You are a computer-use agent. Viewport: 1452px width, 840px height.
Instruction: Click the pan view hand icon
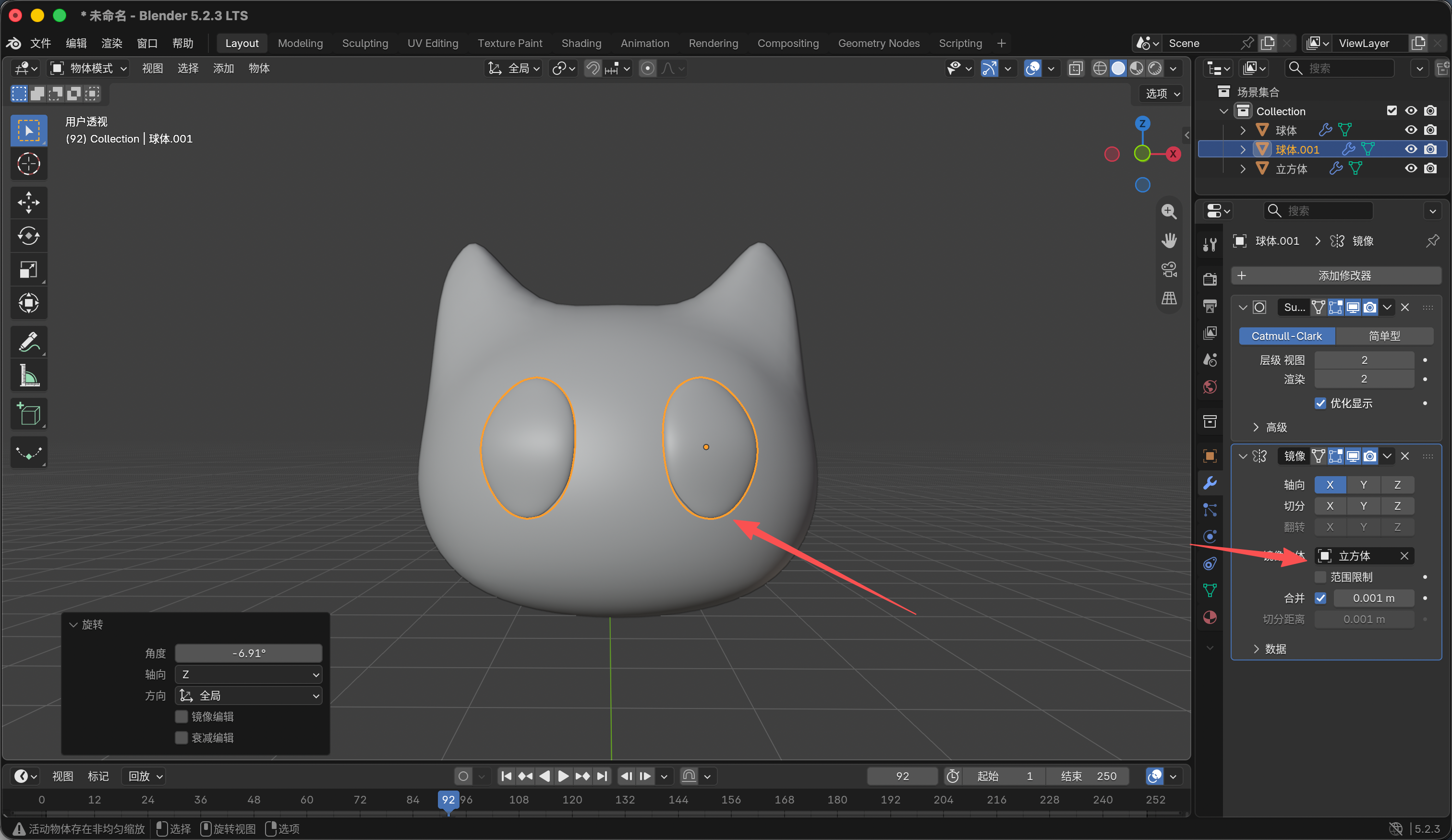coord(1169,240)
